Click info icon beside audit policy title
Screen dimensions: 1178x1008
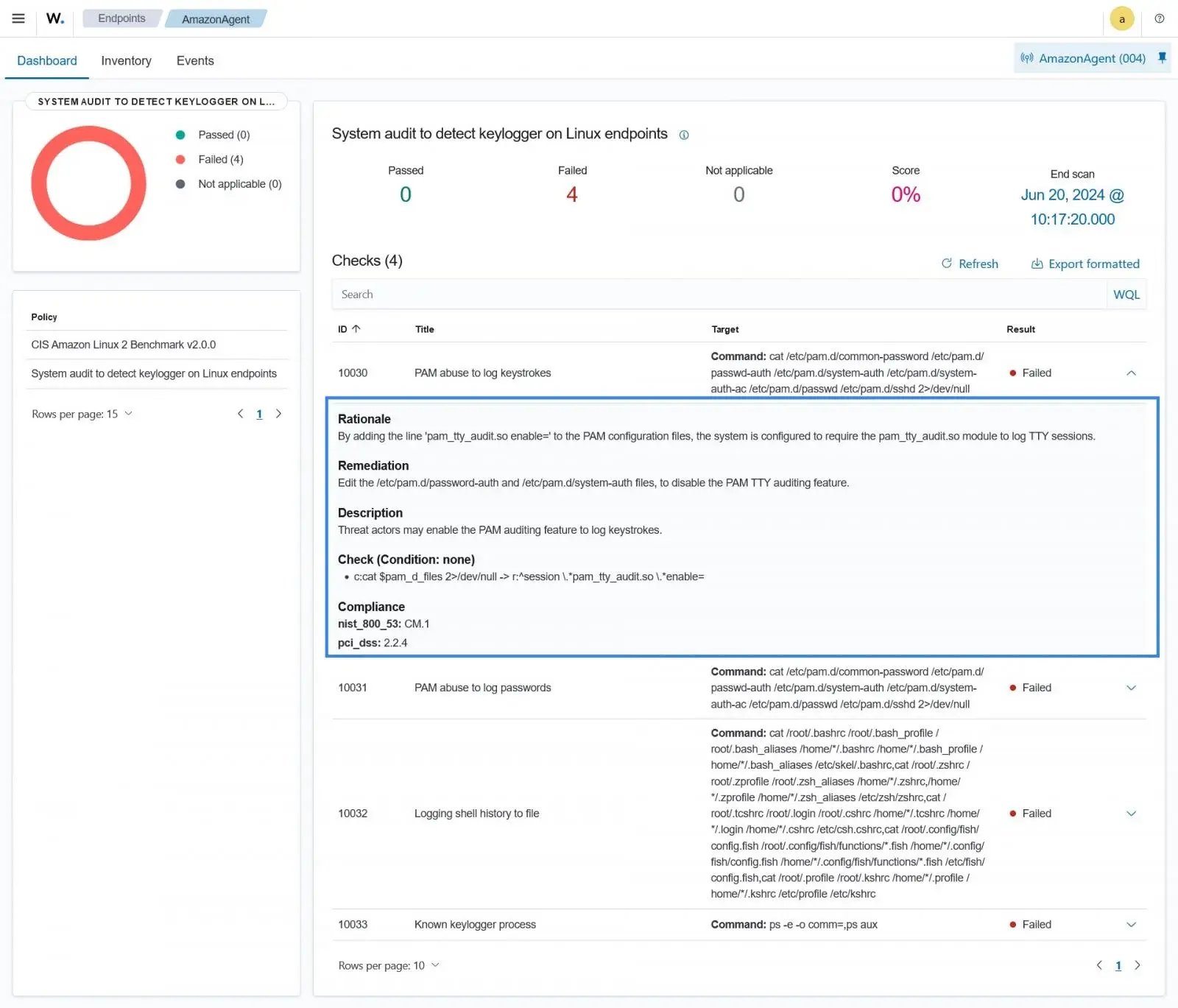pos(684,135)
